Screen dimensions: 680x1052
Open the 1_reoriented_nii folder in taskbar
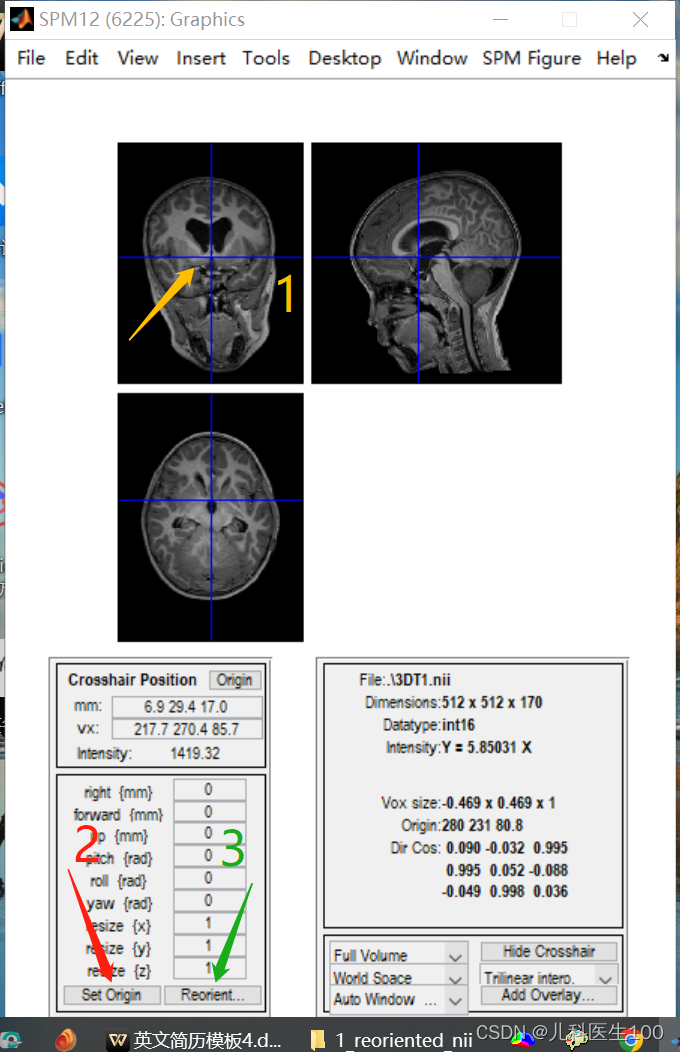(x=392, y=1039)
